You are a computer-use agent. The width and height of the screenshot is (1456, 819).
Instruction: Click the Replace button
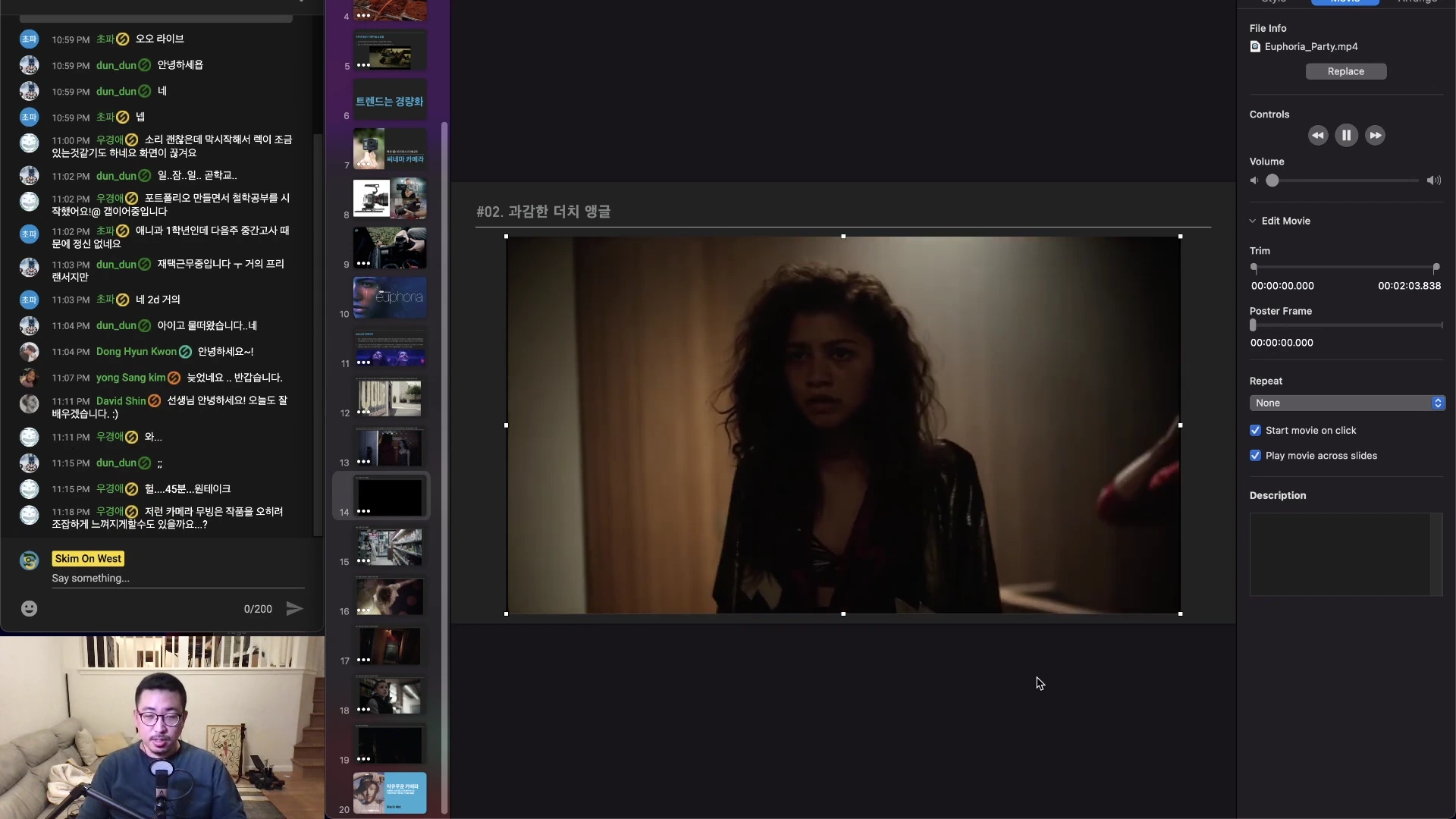(x=1346, y=71)
